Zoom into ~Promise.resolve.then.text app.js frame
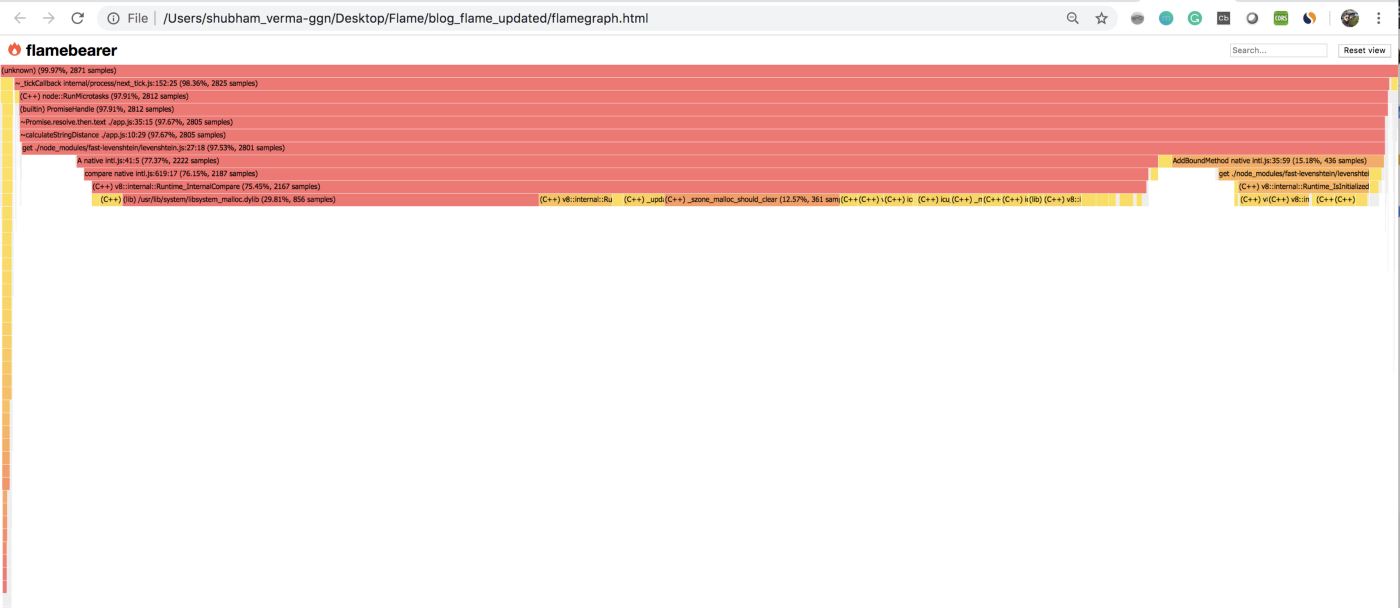 pos(702,122)
